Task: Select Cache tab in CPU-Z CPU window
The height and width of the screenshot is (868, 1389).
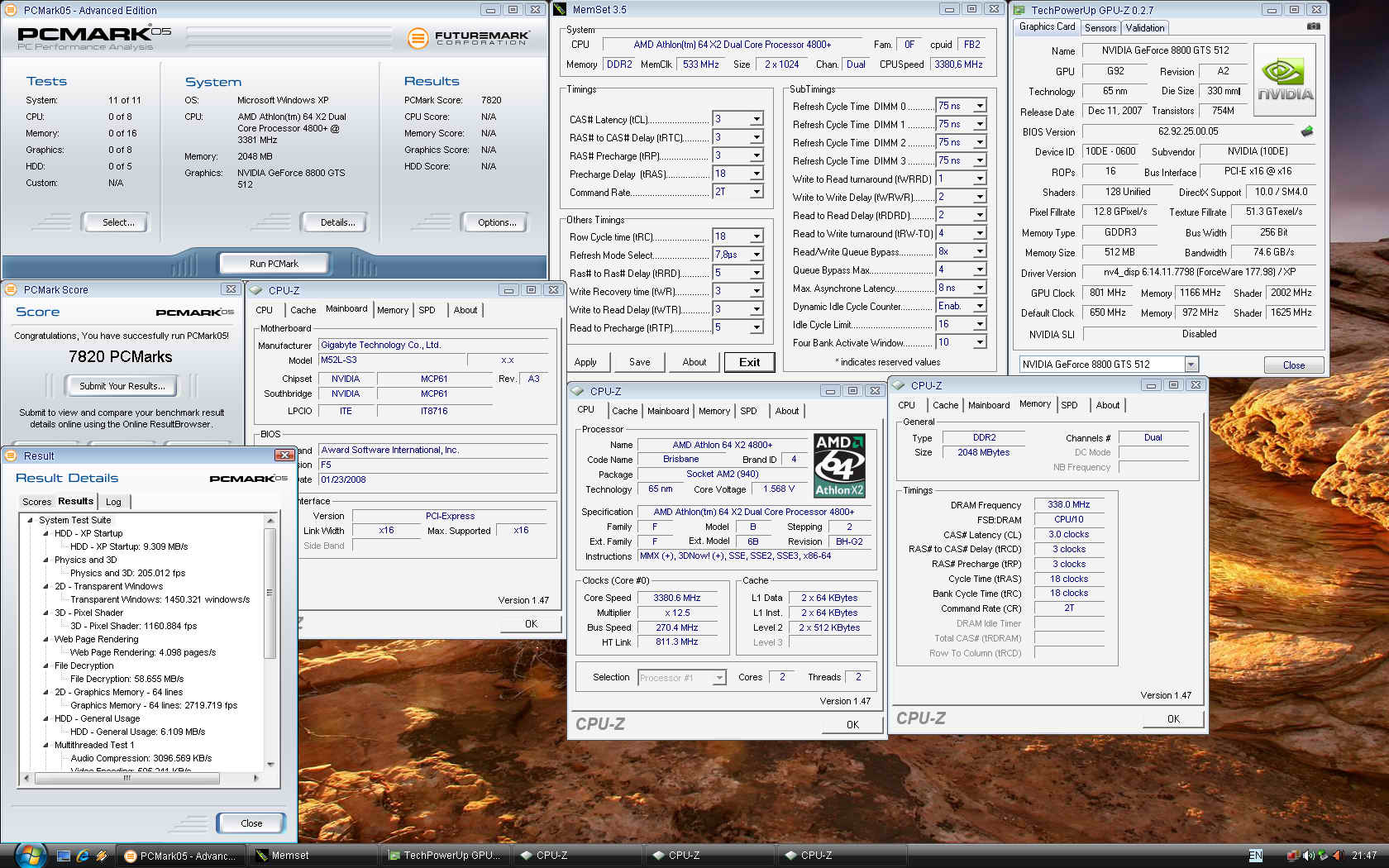Action: coord(624,411)
